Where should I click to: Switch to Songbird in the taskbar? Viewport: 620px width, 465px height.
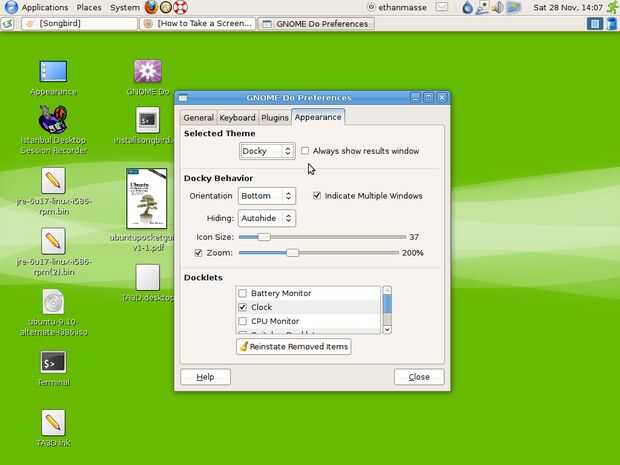tap(79, 24)
